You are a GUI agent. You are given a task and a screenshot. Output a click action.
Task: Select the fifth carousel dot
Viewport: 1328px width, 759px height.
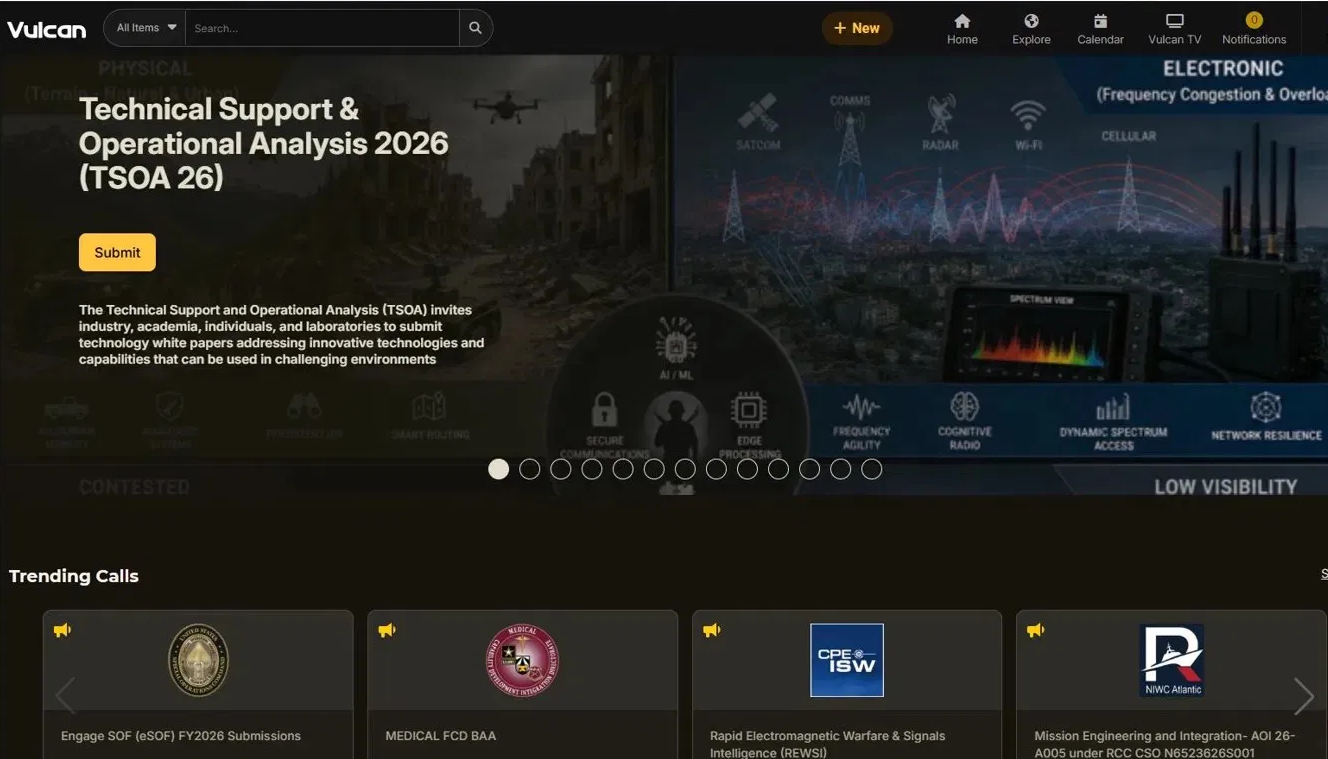[623, 469]
